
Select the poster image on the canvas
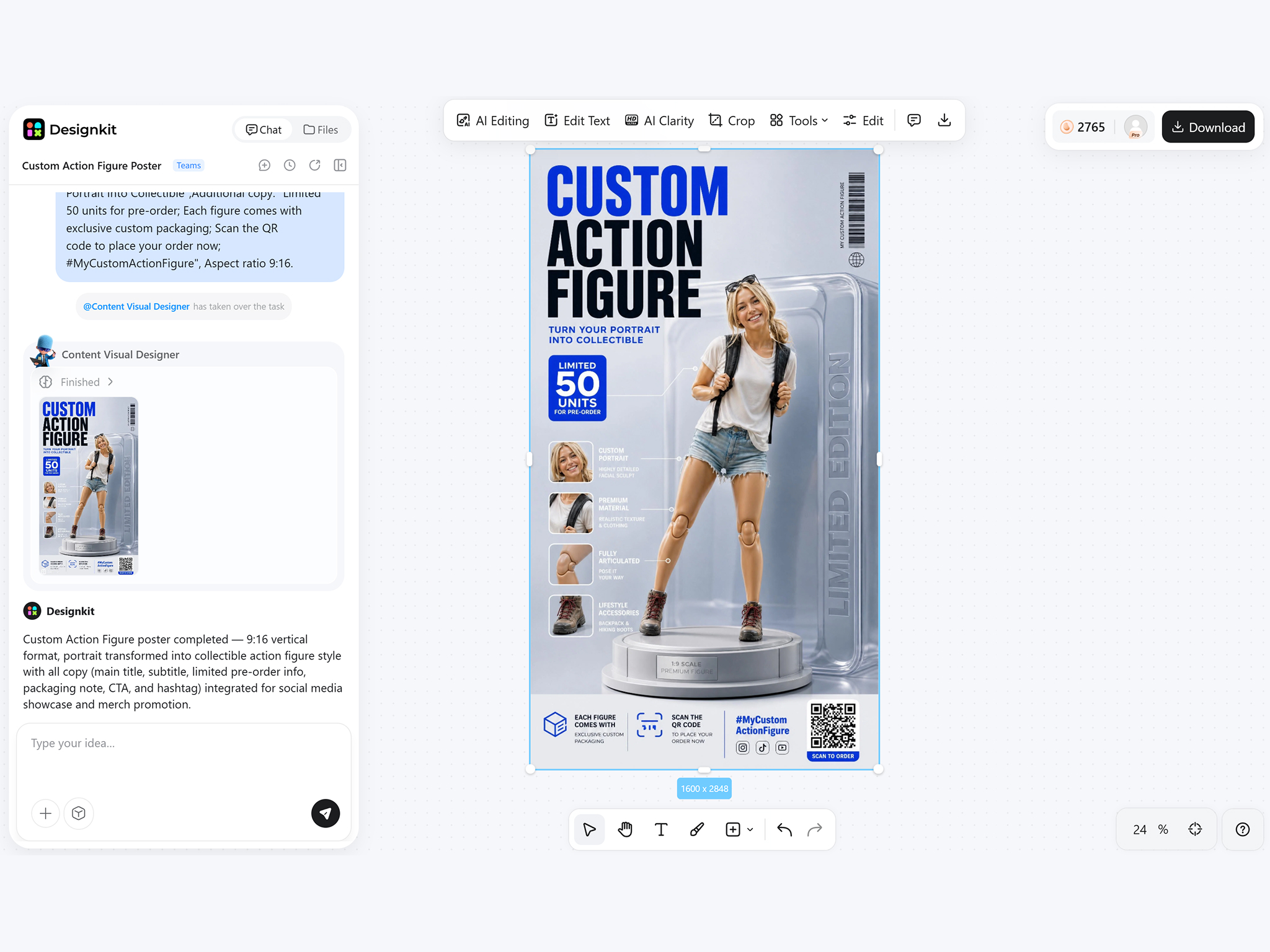coord(704,459)
